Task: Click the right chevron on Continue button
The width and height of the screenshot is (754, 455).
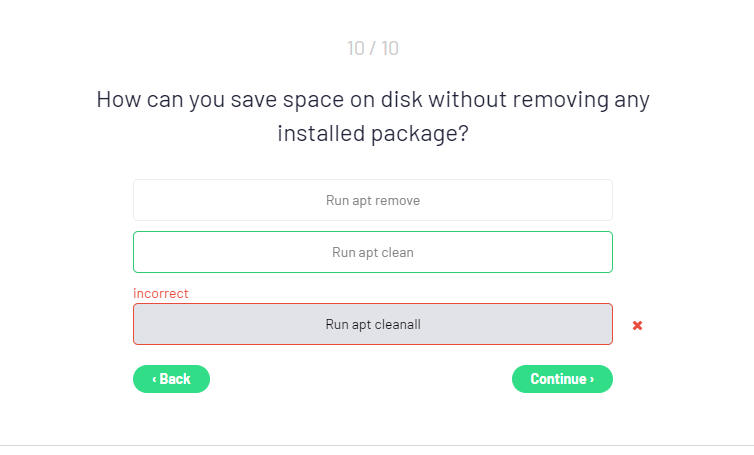Action: pos(592,380)
